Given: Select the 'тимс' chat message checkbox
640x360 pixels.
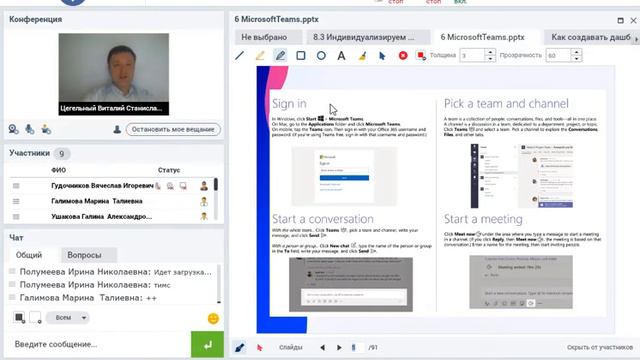Looking at the screenshot, I should coord(12,284).
